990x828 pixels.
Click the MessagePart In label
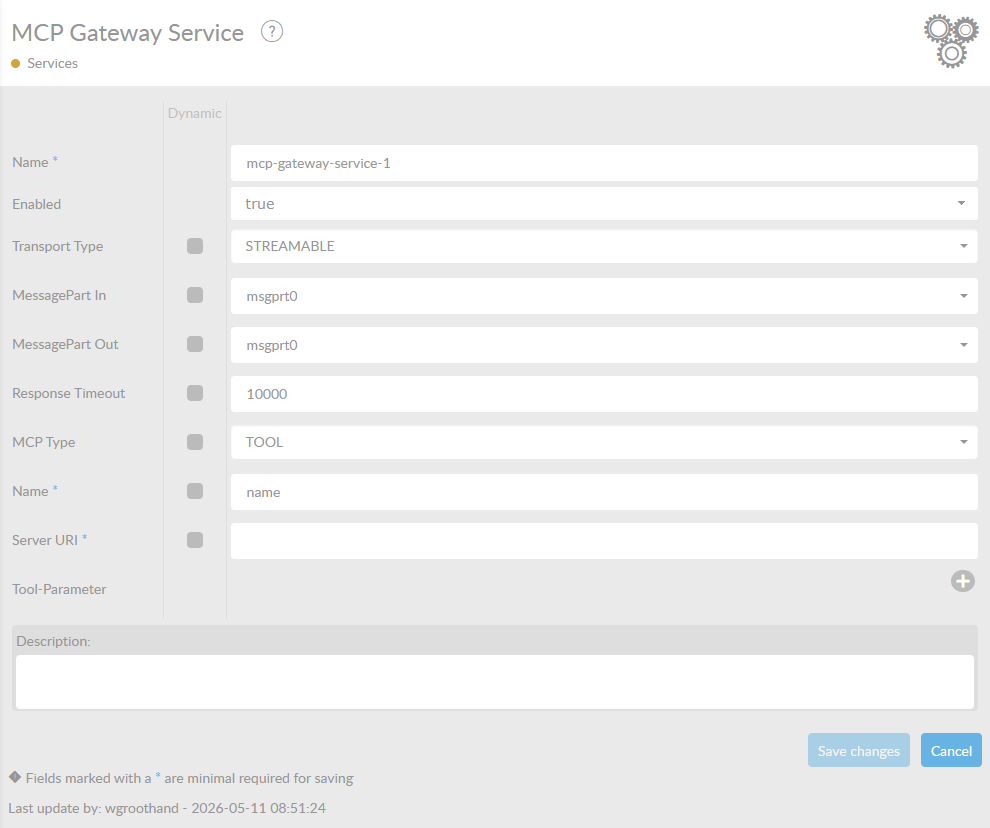[59, 295]
